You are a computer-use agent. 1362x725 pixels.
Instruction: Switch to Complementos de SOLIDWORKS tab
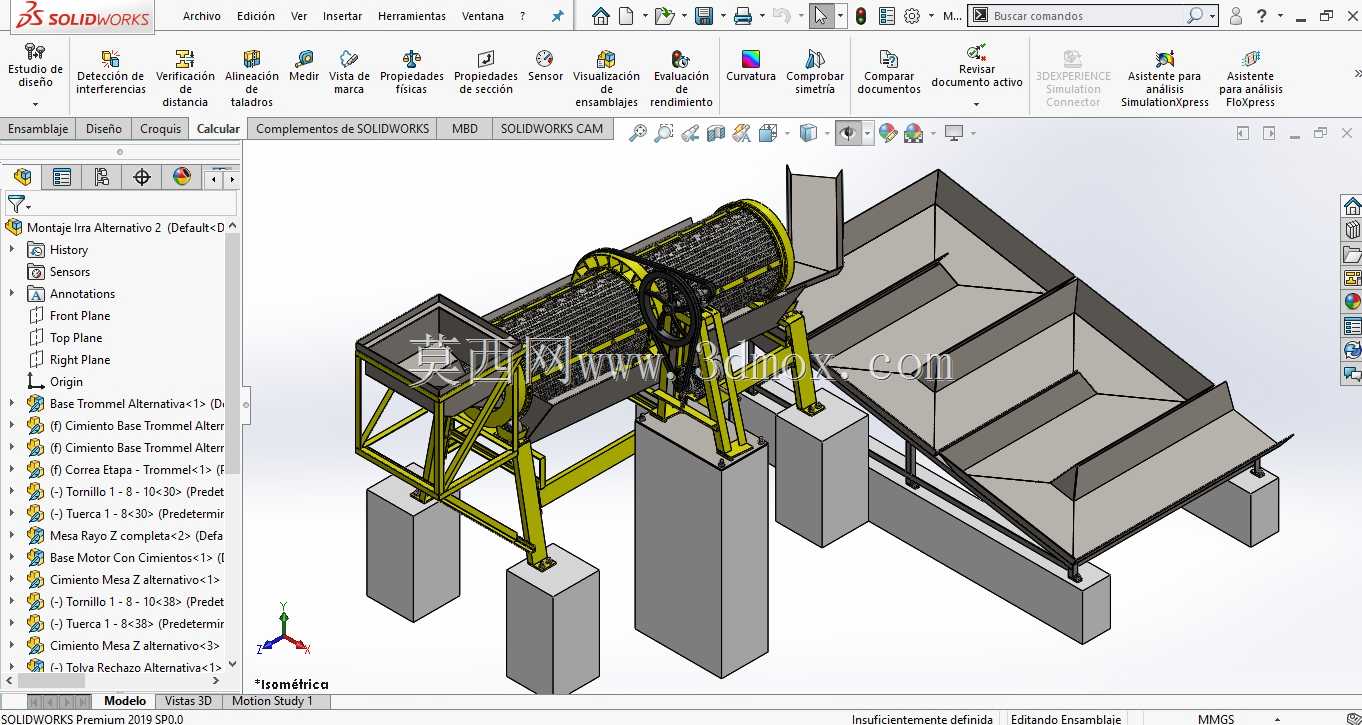(343, 129)
